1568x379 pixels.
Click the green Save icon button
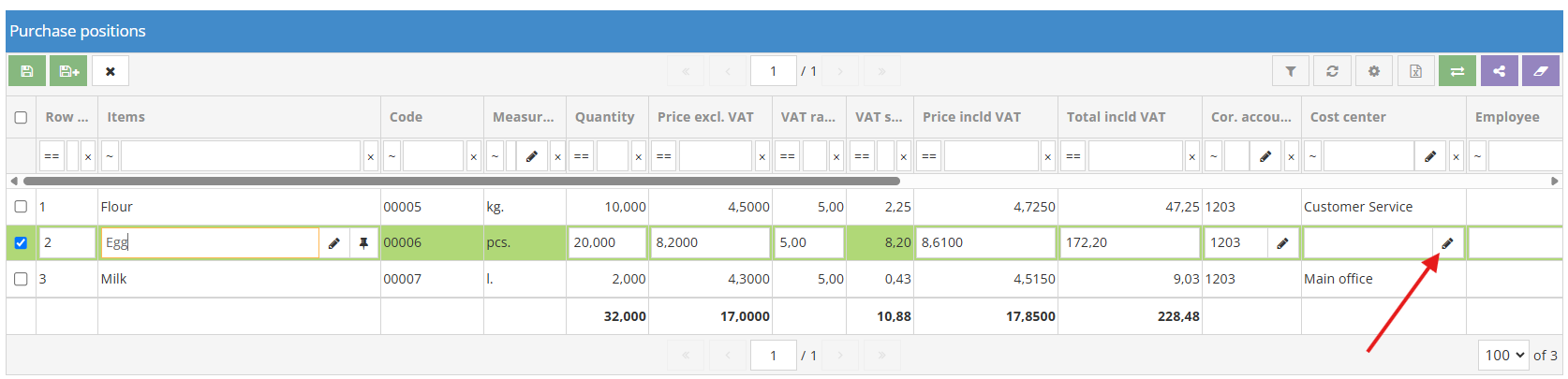[x=27, y=71]
